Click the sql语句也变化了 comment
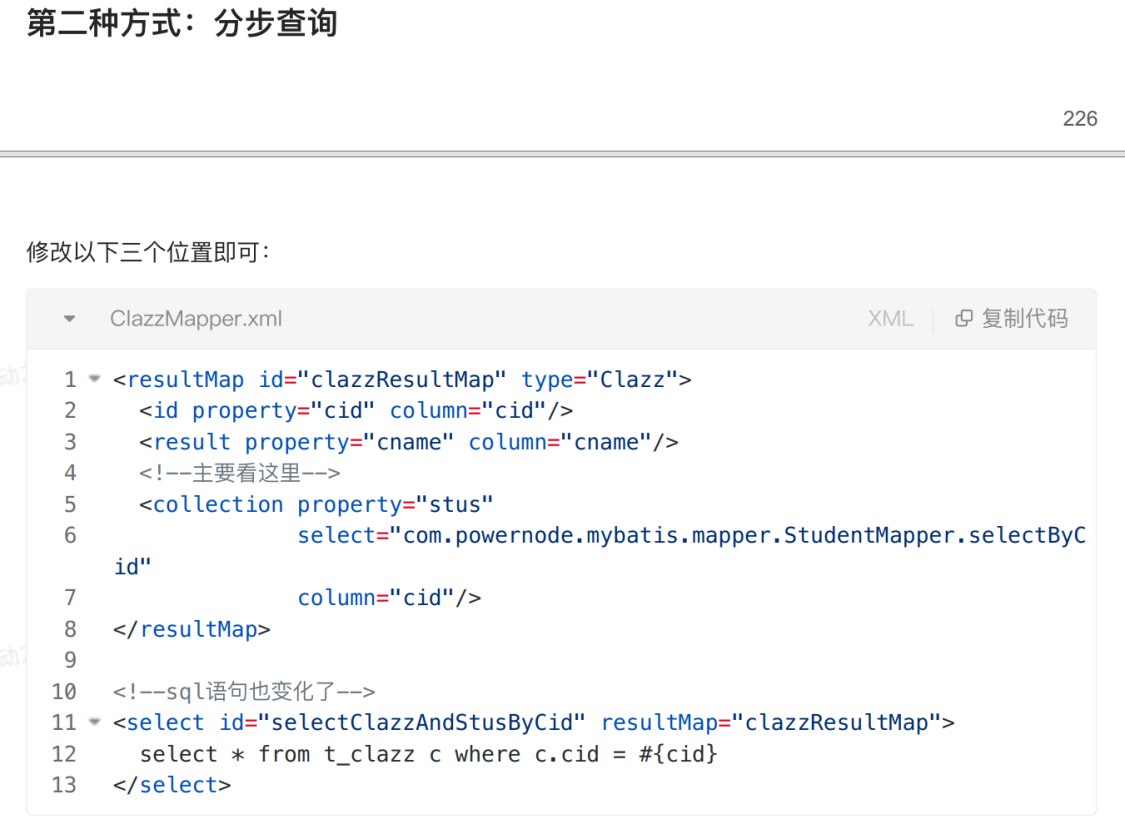The width and height of the screenshot is (1125, 824). point(244,691)
